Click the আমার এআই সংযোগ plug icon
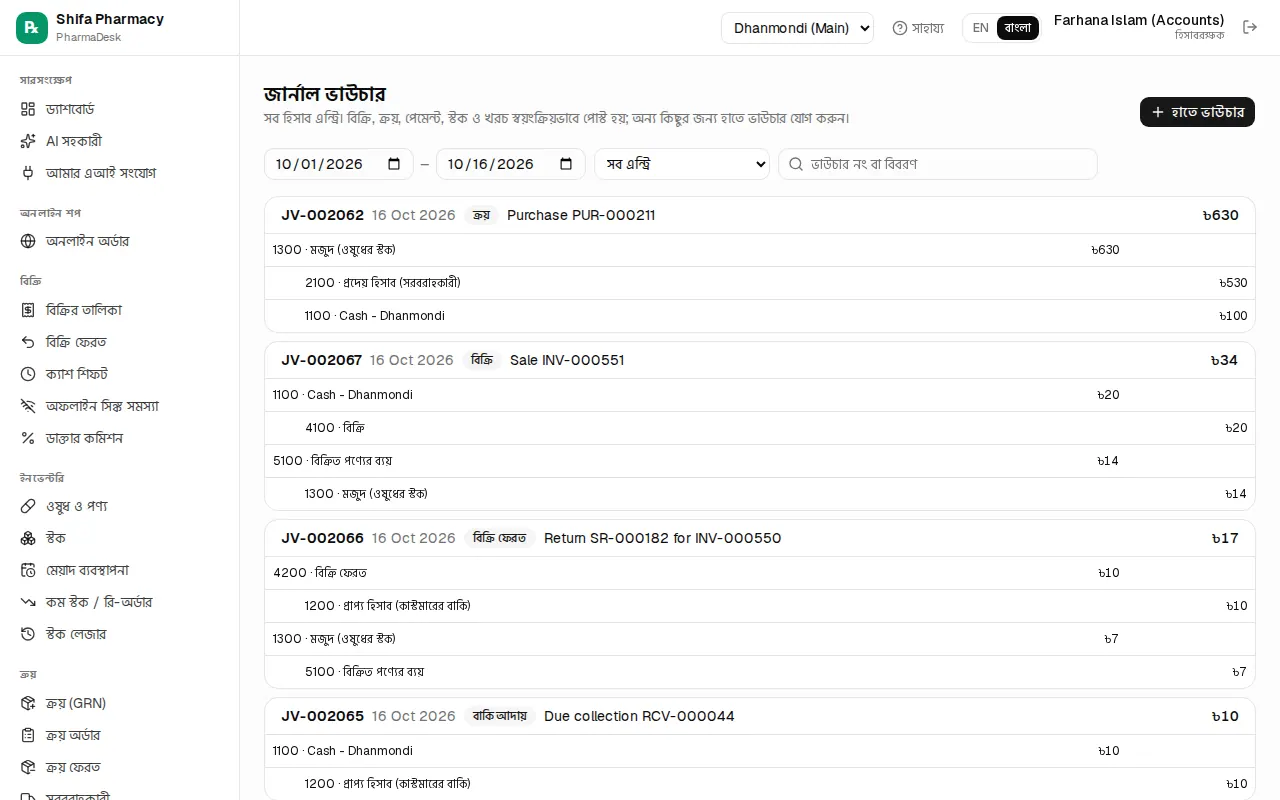The image size is (1280, 800). click(x=28, y=173)
